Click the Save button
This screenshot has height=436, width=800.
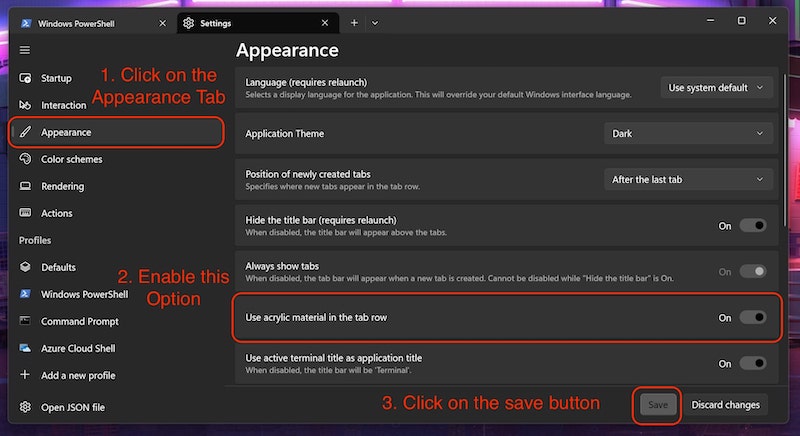658,405
